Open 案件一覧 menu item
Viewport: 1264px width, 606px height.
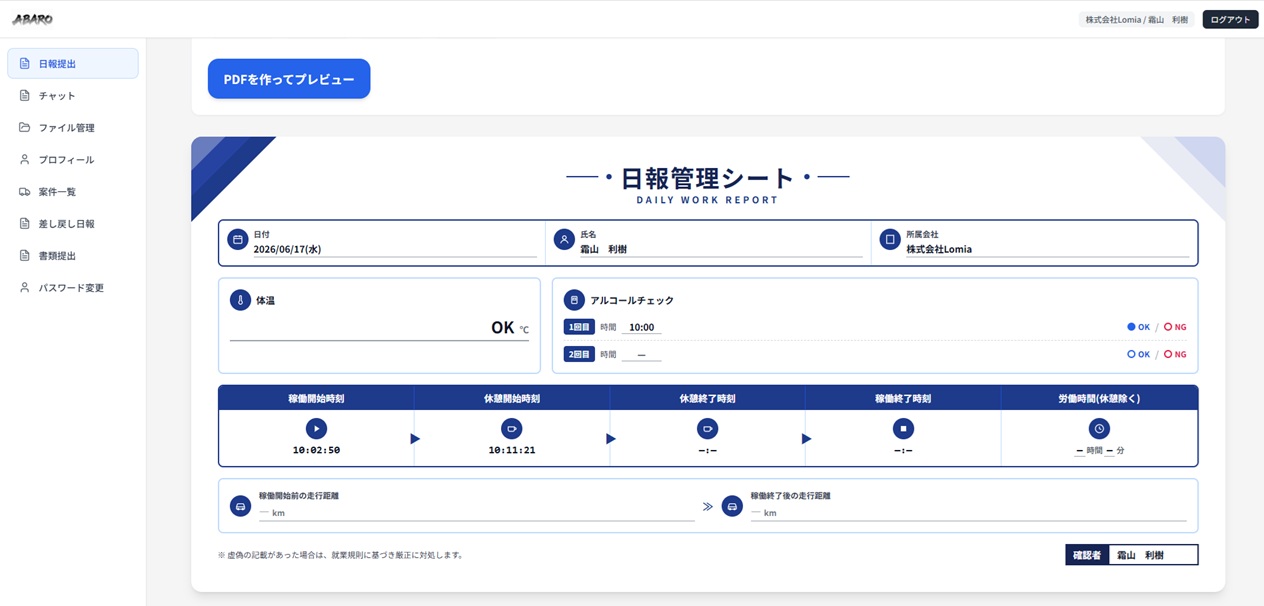coord(73,191)
